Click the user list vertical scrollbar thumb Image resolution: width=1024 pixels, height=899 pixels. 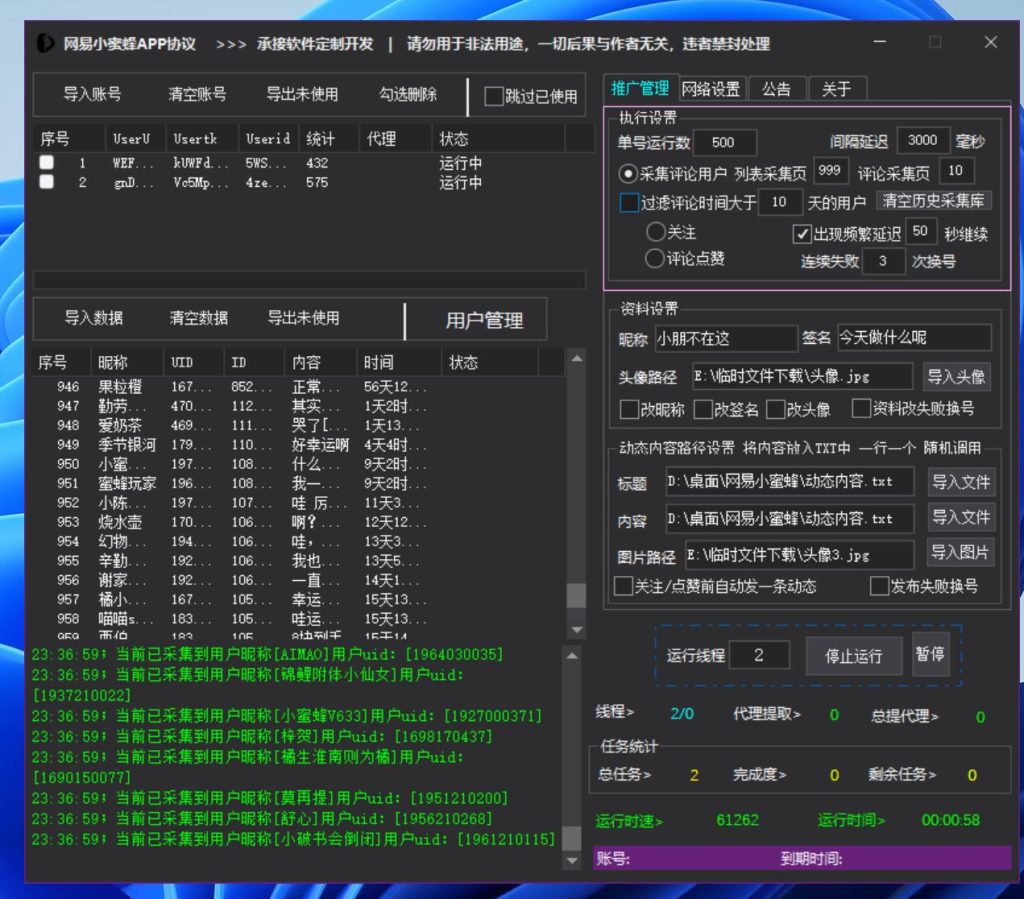pyautogui.click(x=576, y=596)
